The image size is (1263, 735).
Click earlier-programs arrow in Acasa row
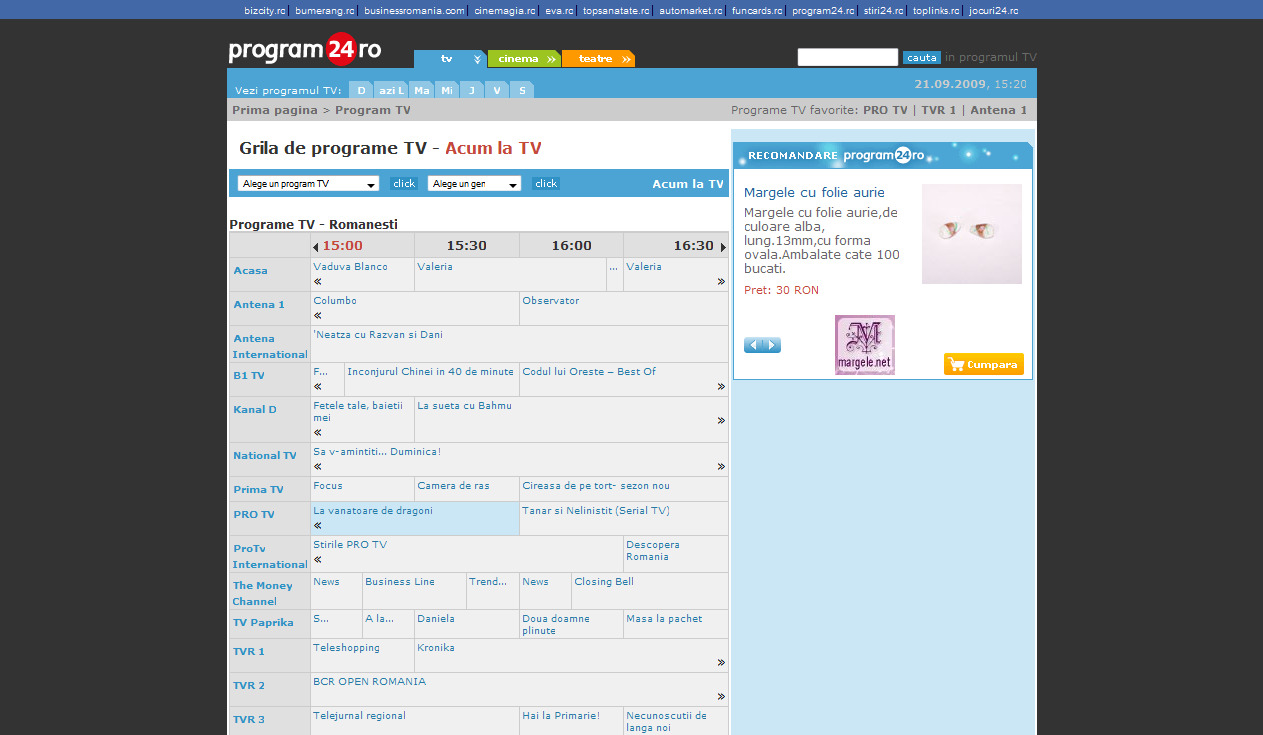point(318,282)
